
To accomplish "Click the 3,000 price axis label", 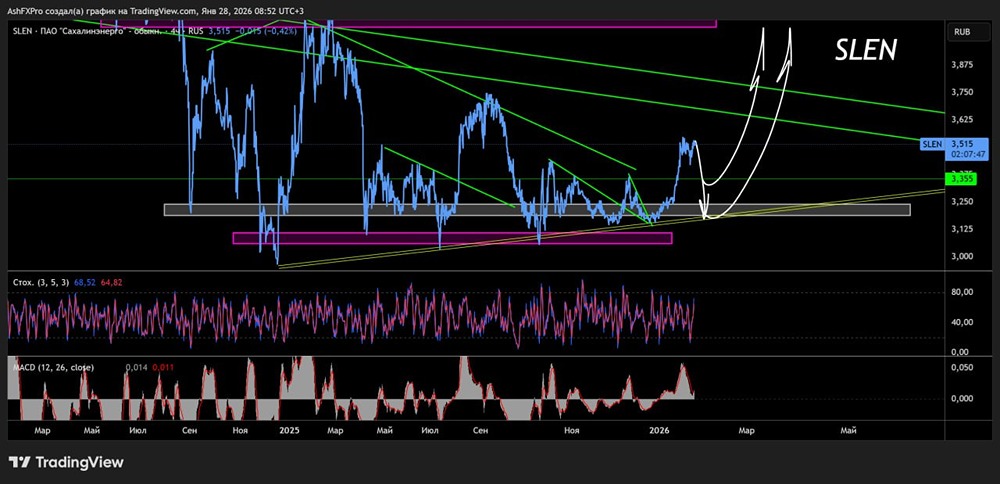I will 960,256.
